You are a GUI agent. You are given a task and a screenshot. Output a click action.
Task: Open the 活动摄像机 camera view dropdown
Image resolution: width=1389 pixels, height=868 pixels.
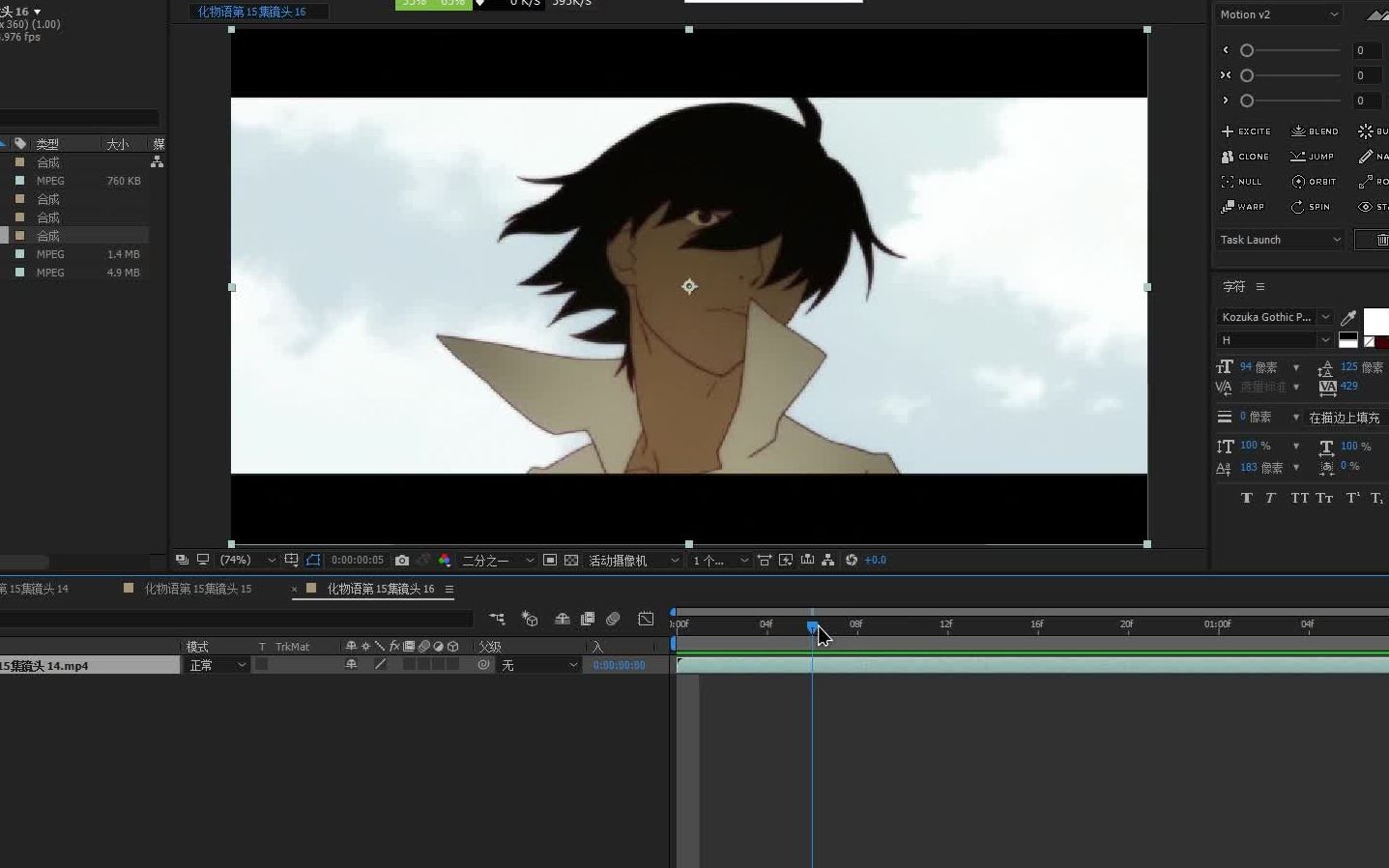pos(634,560)
